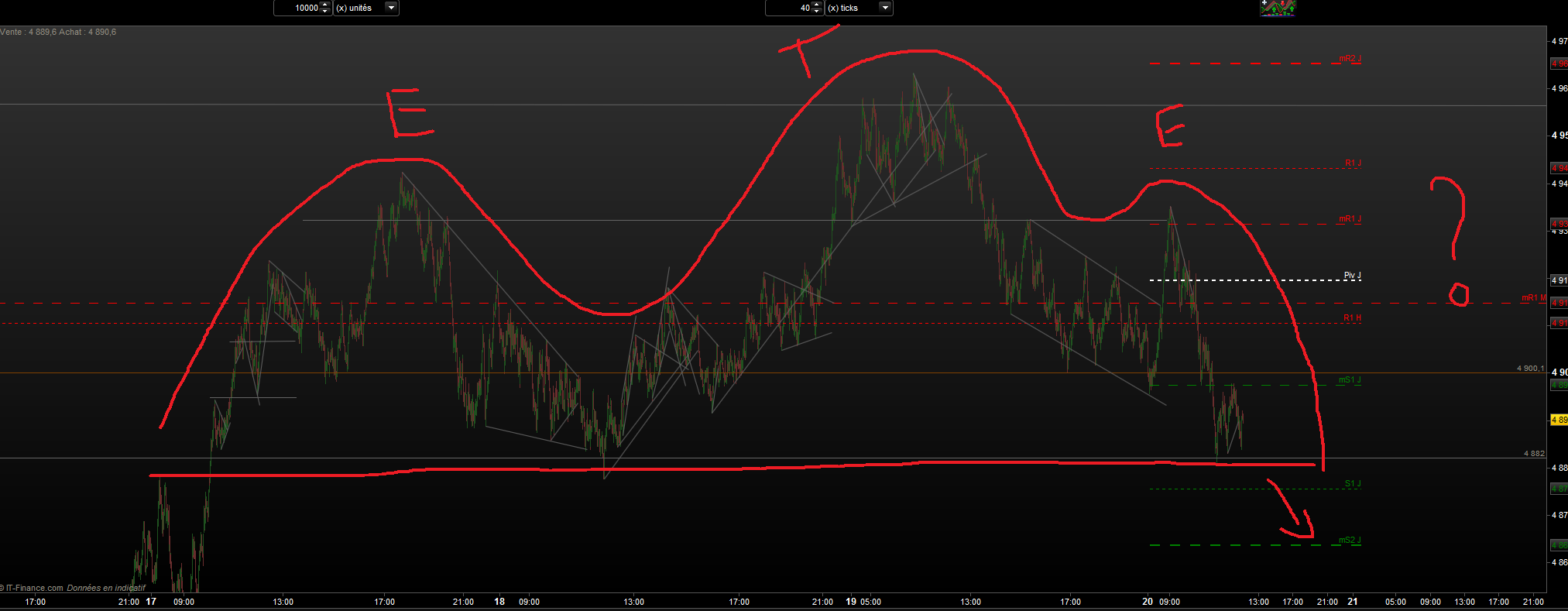Click the day 19 marker on the time axis
The image size is (1568, 611).
point(851,602)
